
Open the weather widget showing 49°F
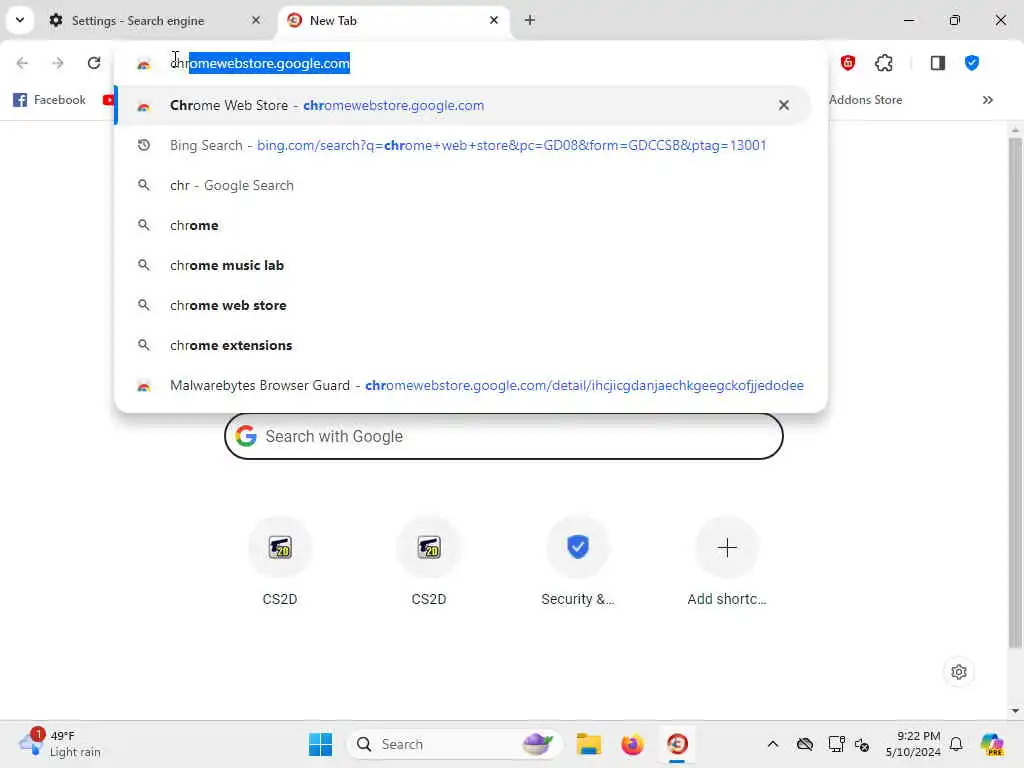point(60,744)
